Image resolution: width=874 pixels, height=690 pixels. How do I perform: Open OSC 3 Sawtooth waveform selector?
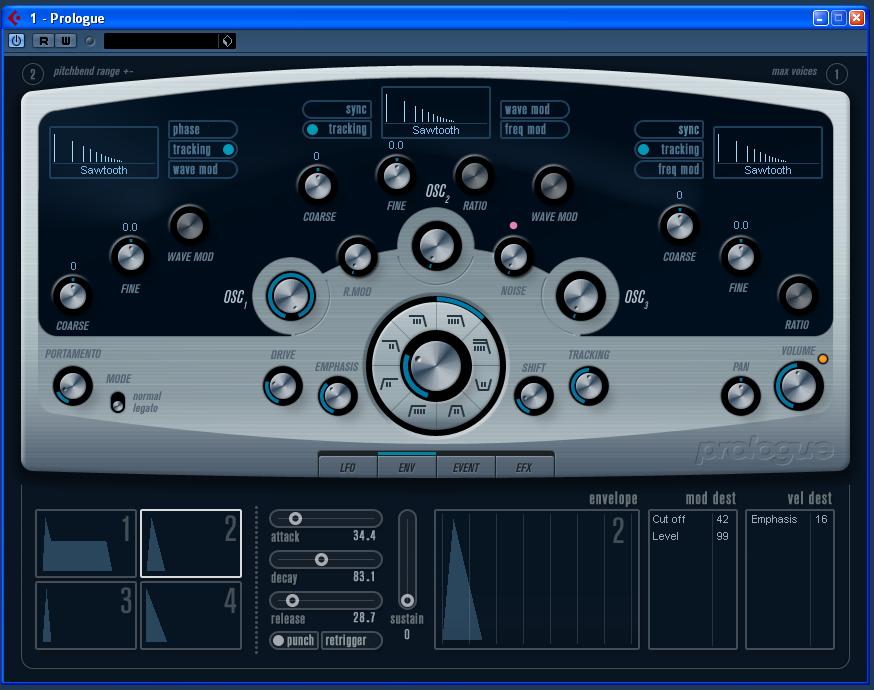(768, 152)
